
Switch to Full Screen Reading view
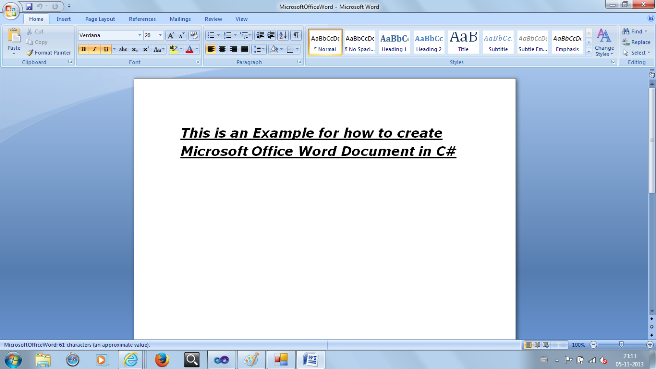tap(538, 345)
